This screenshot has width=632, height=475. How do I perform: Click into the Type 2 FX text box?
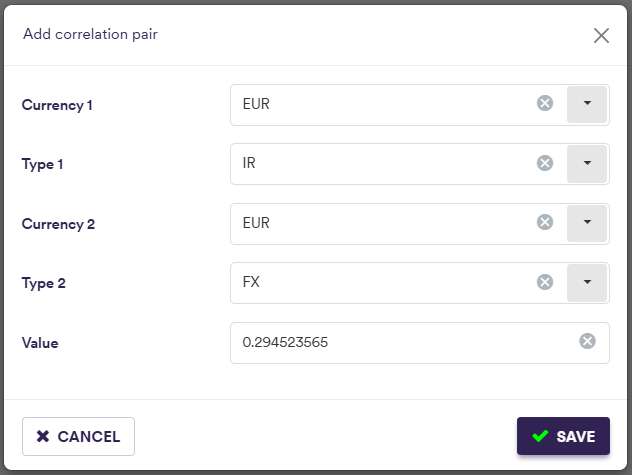click(x=380, y=282)
